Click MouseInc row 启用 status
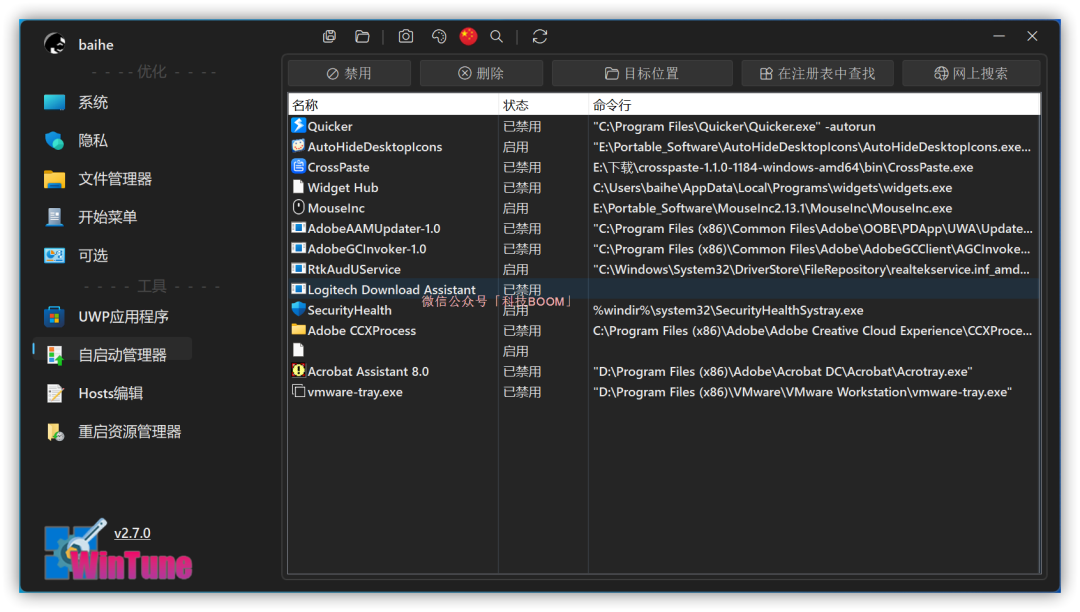This screenshot has width=1080, height=612. (x=515, y=208)
